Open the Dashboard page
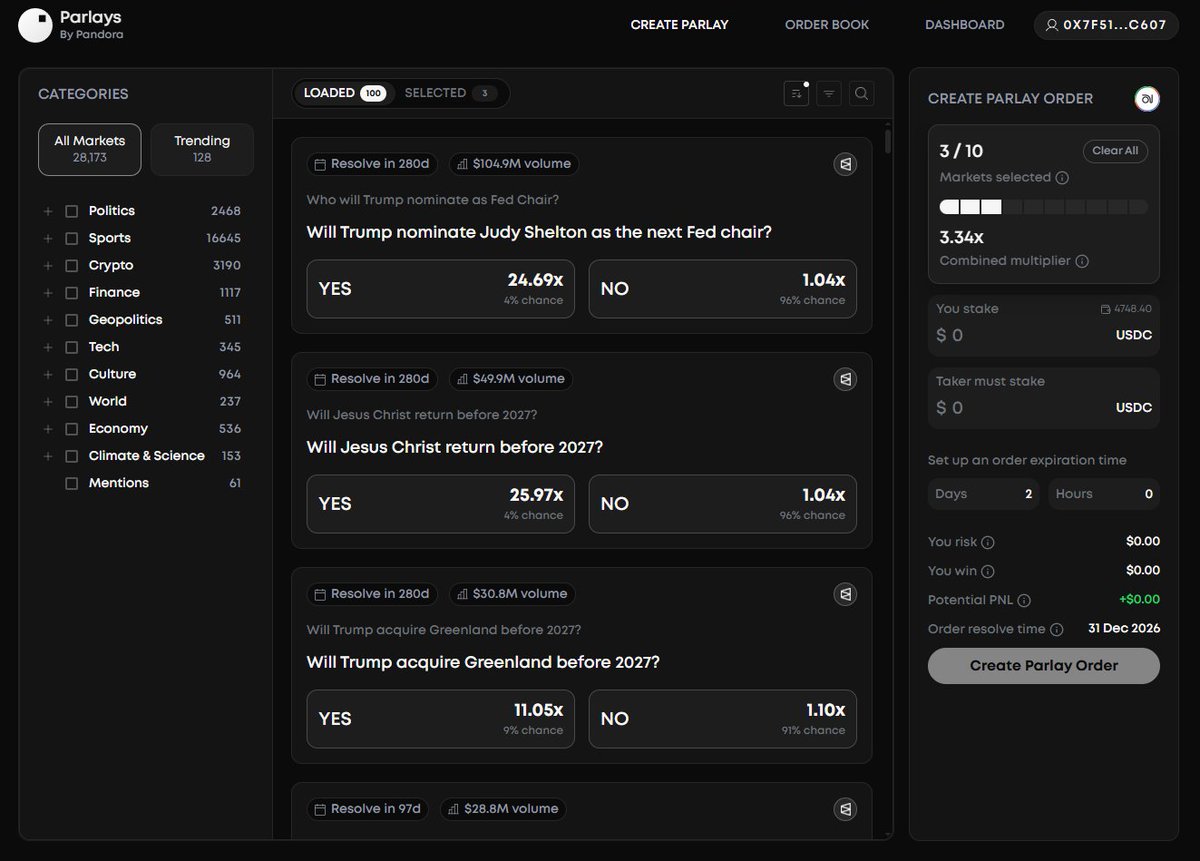Viewport: 1200px width, 861px height. [964, 25]
